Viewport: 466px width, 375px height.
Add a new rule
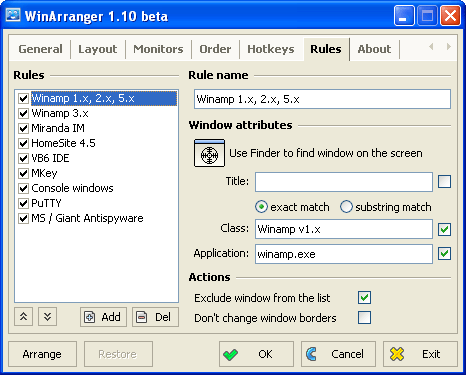click(103, 317)
